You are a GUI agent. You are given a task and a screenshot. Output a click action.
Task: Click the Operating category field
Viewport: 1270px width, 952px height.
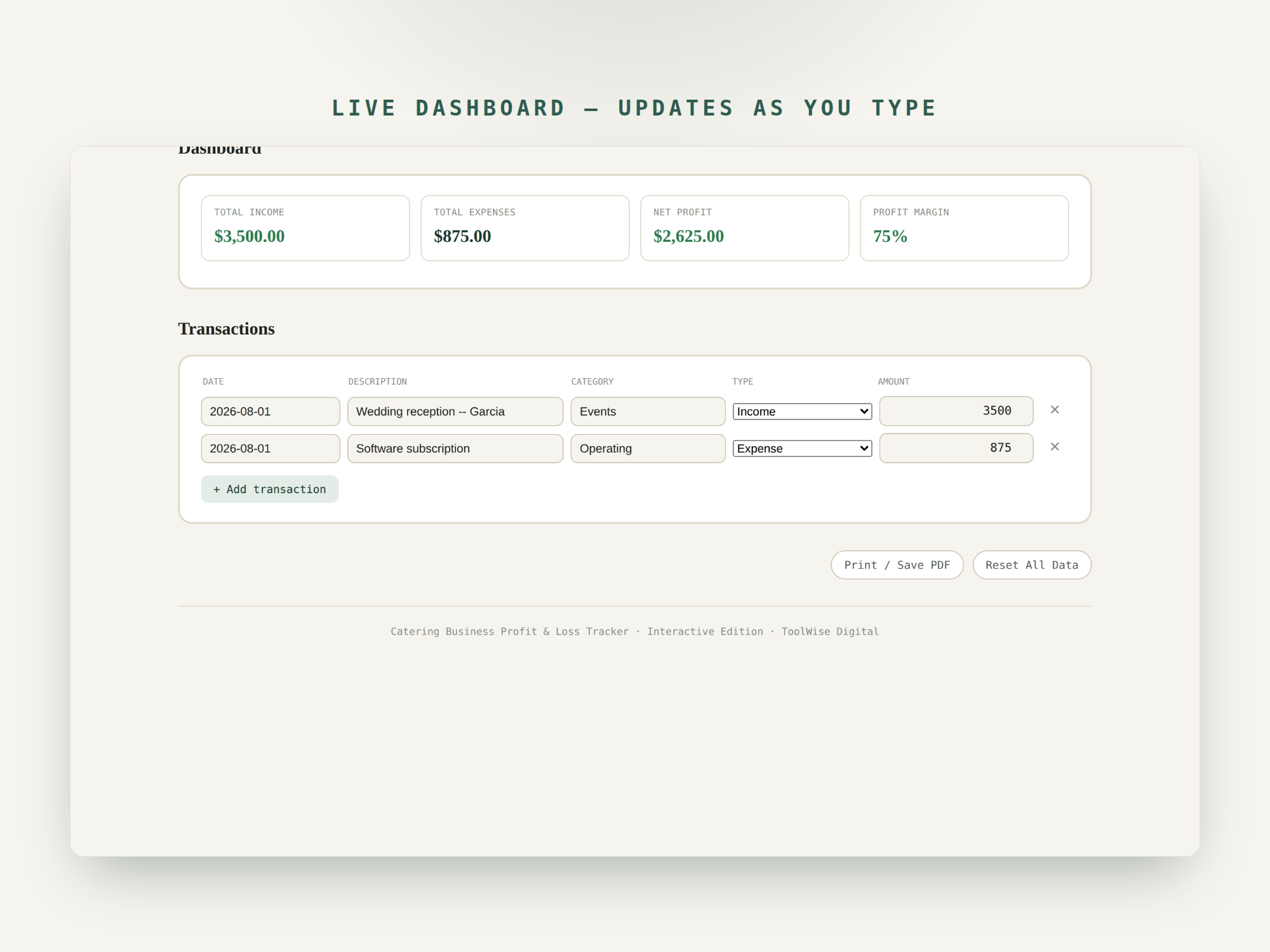click(x=648, y=448)
